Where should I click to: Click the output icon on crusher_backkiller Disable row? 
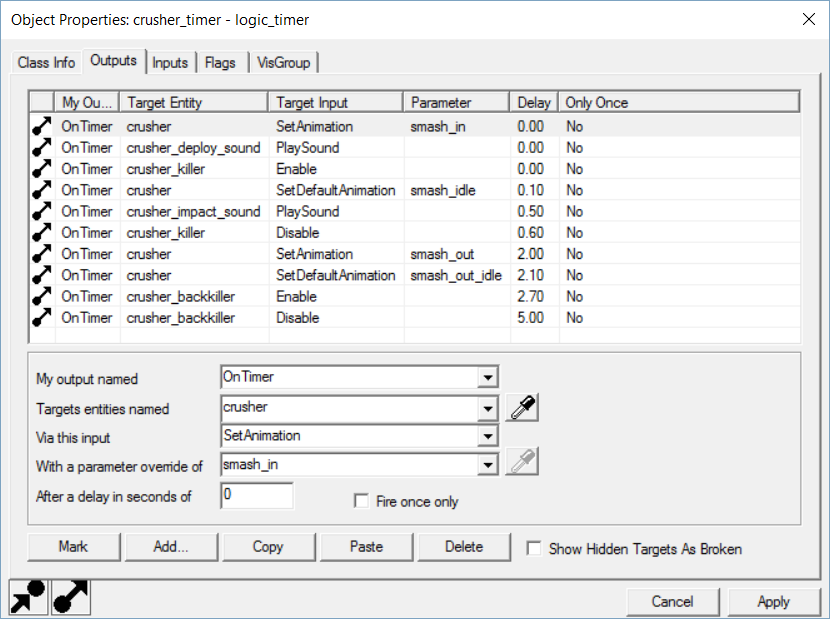tap(42, 318)
